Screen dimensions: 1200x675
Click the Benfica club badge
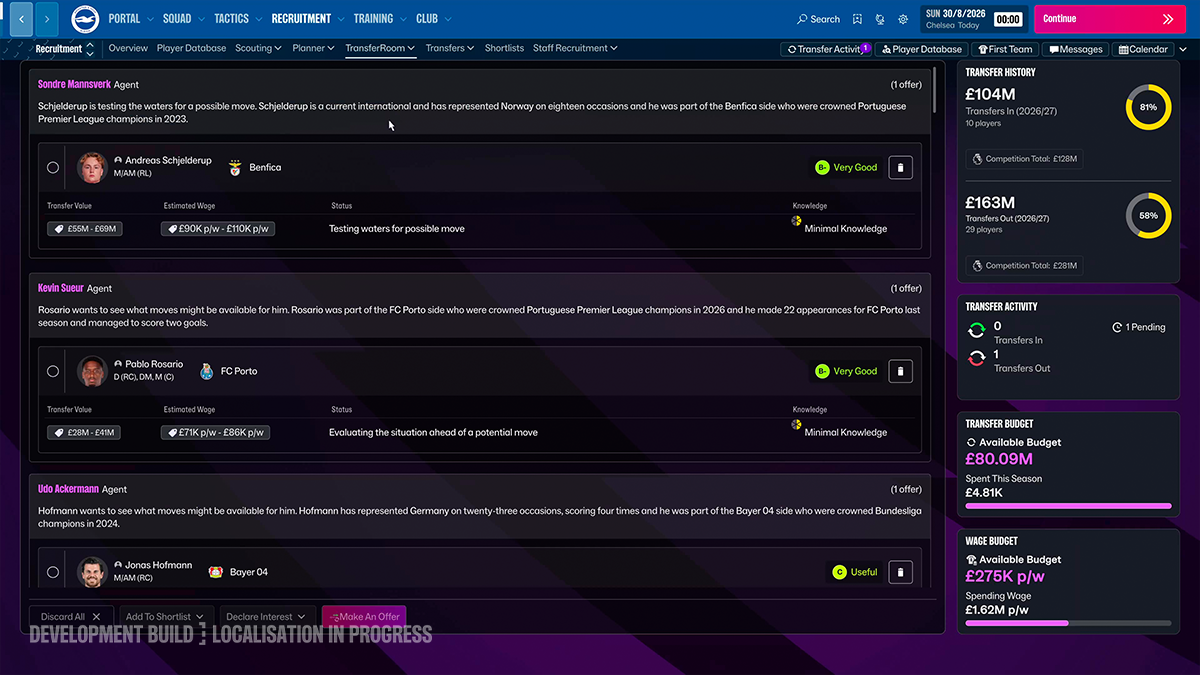[x=235, y=168]
